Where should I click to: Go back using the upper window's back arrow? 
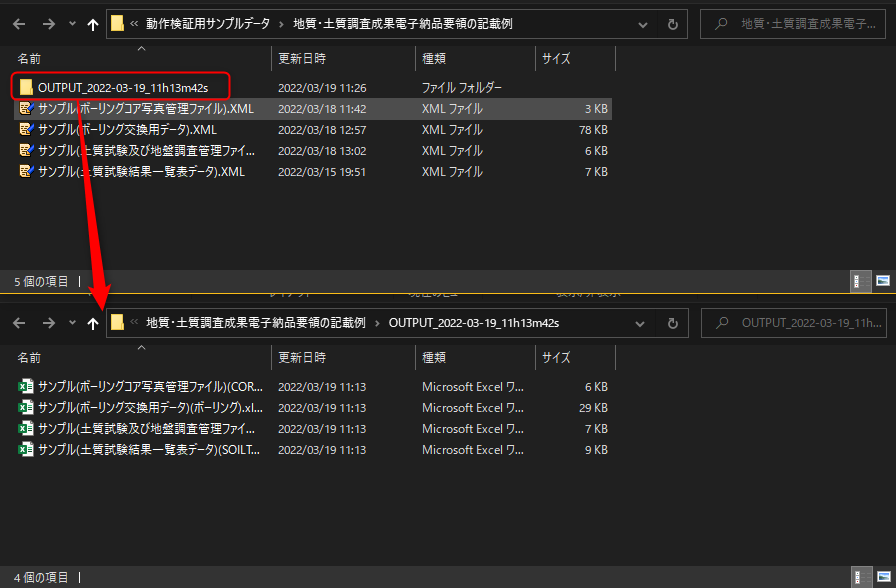pyautogui.click(x=19, y=24)
